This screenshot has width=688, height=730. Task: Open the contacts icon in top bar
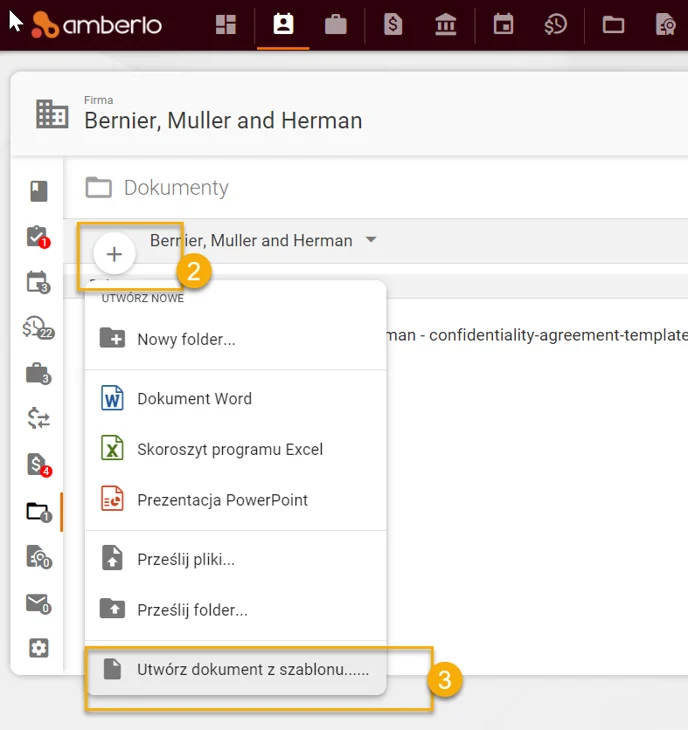[x=283, y=24]
